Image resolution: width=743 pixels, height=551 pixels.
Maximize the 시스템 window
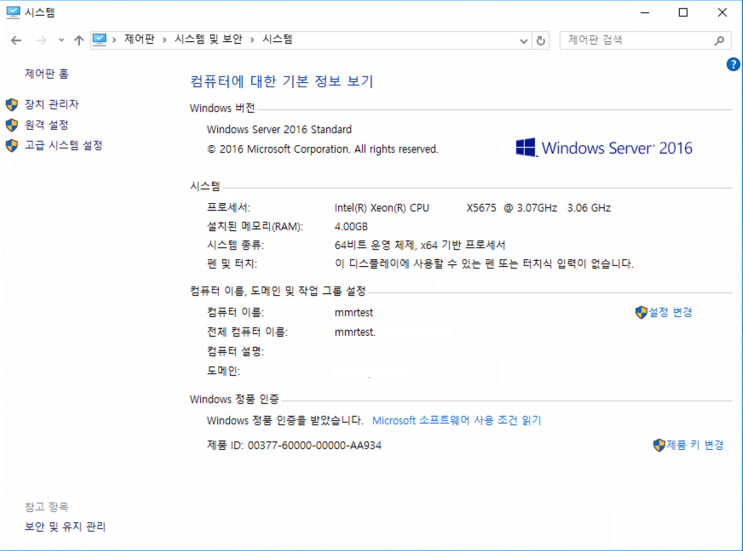[x=683, y=13]
